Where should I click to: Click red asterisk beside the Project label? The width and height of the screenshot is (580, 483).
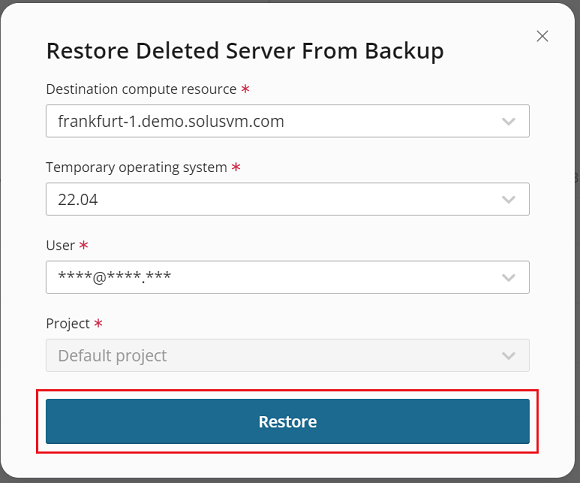pyautogui.click(x=98, y=323)
